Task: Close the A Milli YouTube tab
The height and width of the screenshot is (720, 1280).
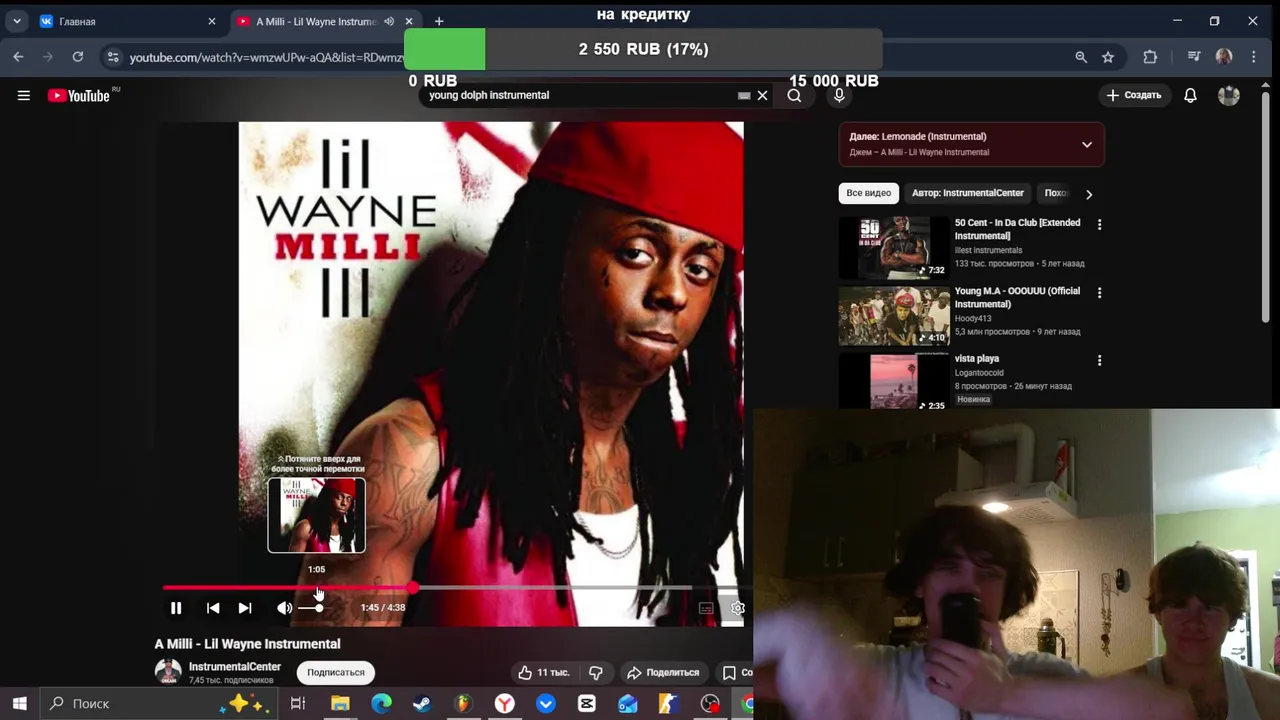Action: tap(408, 21)
